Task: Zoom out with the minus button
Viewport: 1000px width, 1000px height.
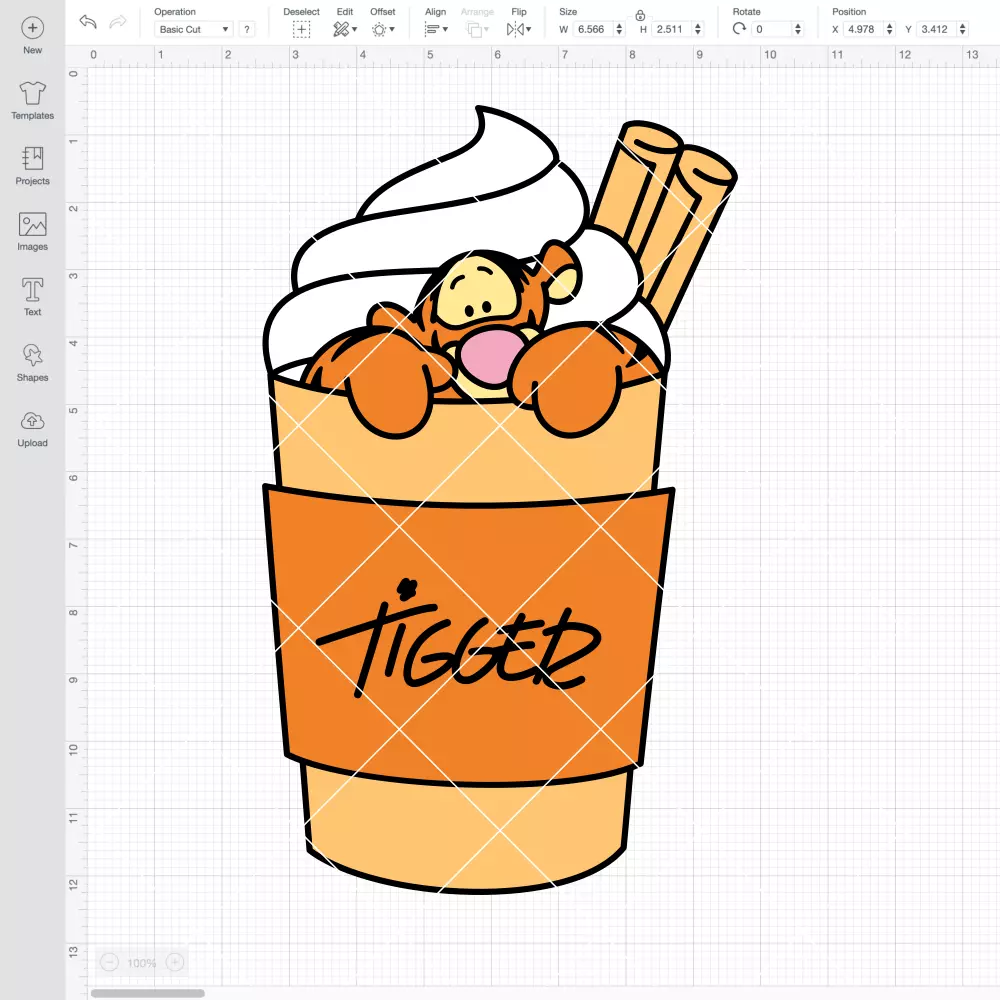Action: point(110,962)
